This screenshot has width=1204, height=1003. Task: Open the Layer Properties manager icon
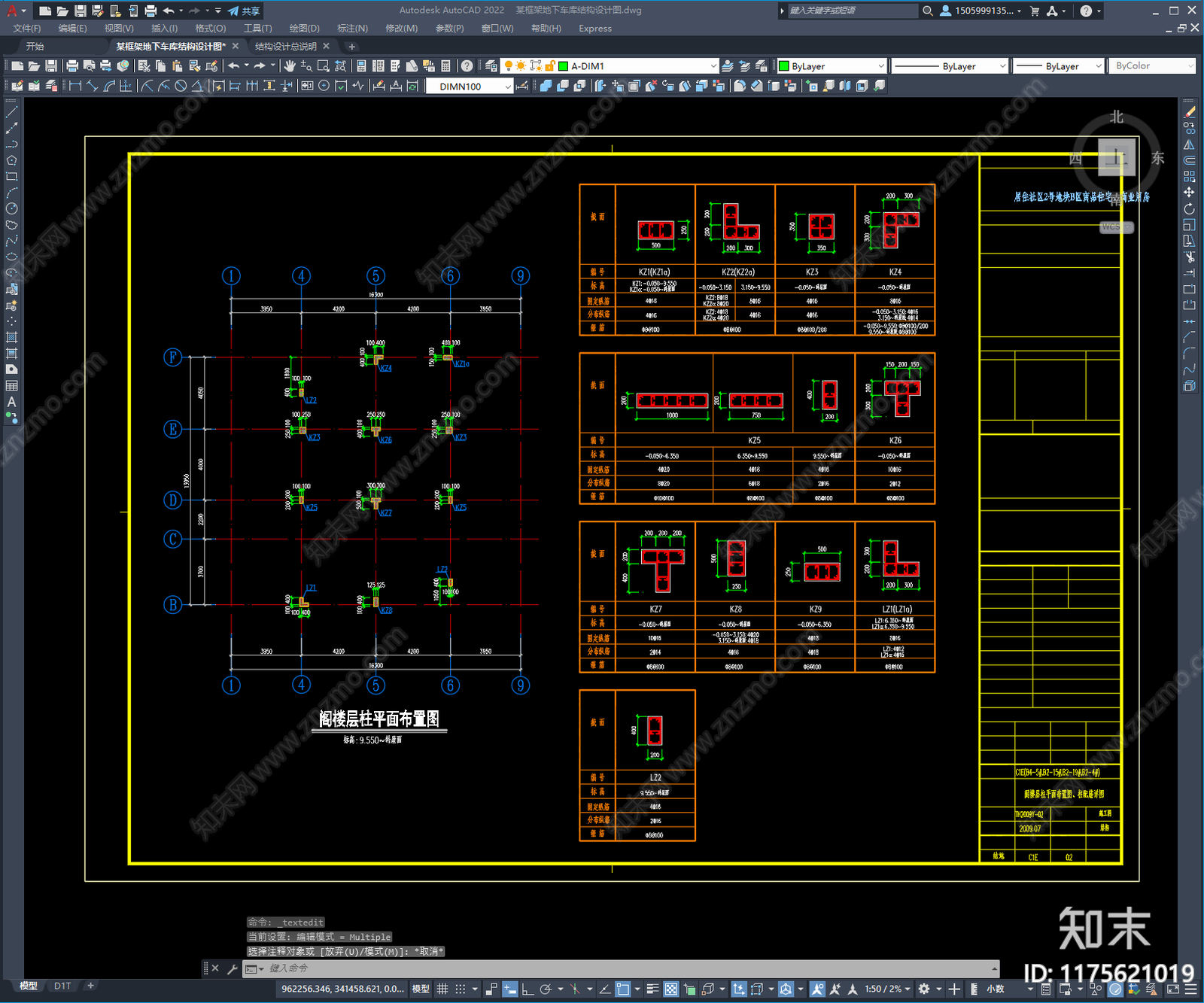(x=491, y=66)
